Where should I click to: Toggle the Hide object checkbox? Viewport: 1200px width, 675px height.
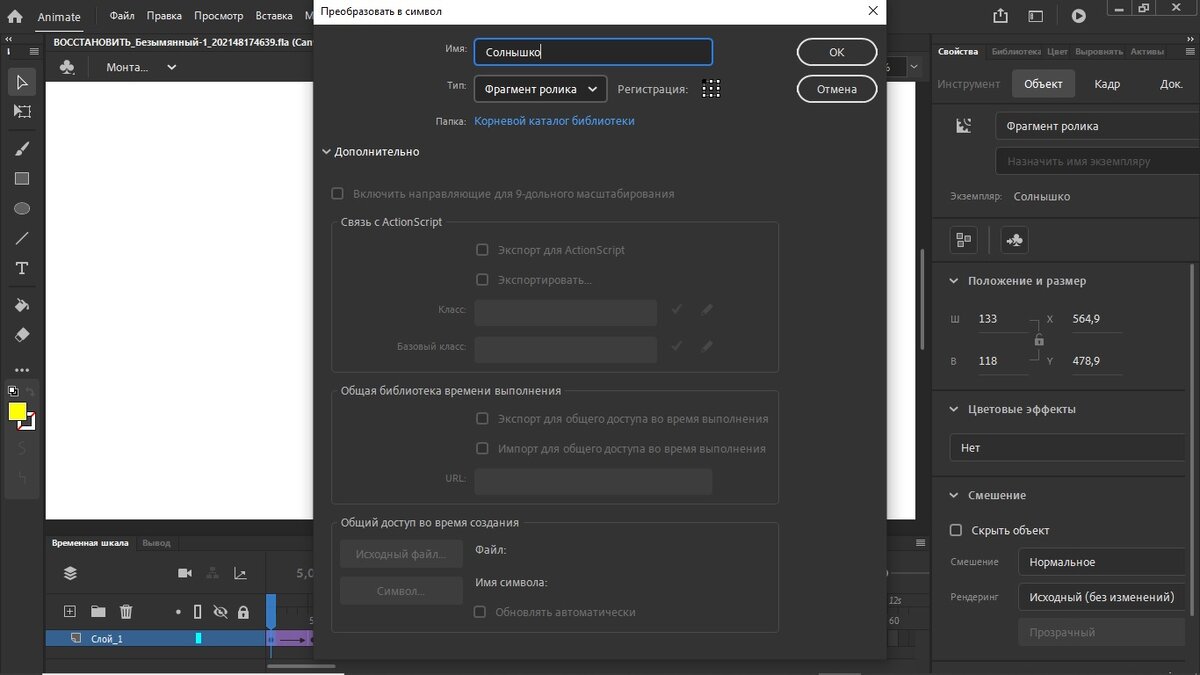(x=956, y=530)
